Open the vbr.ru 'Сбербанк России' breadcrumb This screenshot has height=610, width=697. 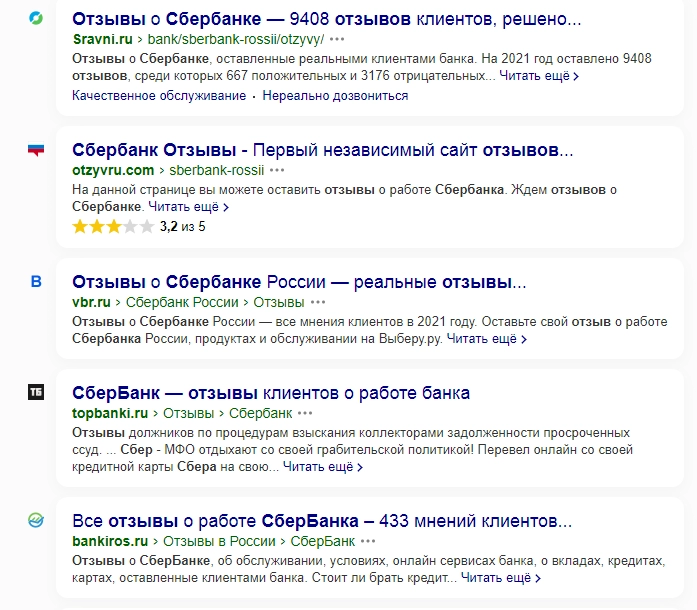click(182, 302)
